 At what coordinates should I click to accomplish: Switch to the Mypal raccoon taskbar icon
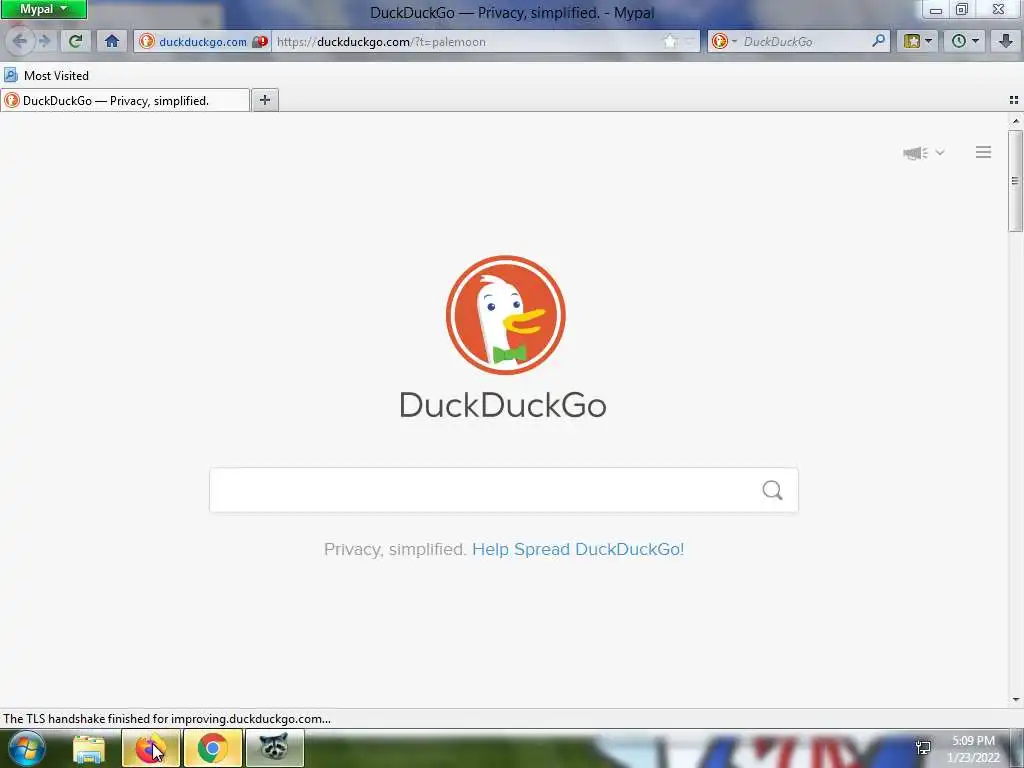pos(274,748)
